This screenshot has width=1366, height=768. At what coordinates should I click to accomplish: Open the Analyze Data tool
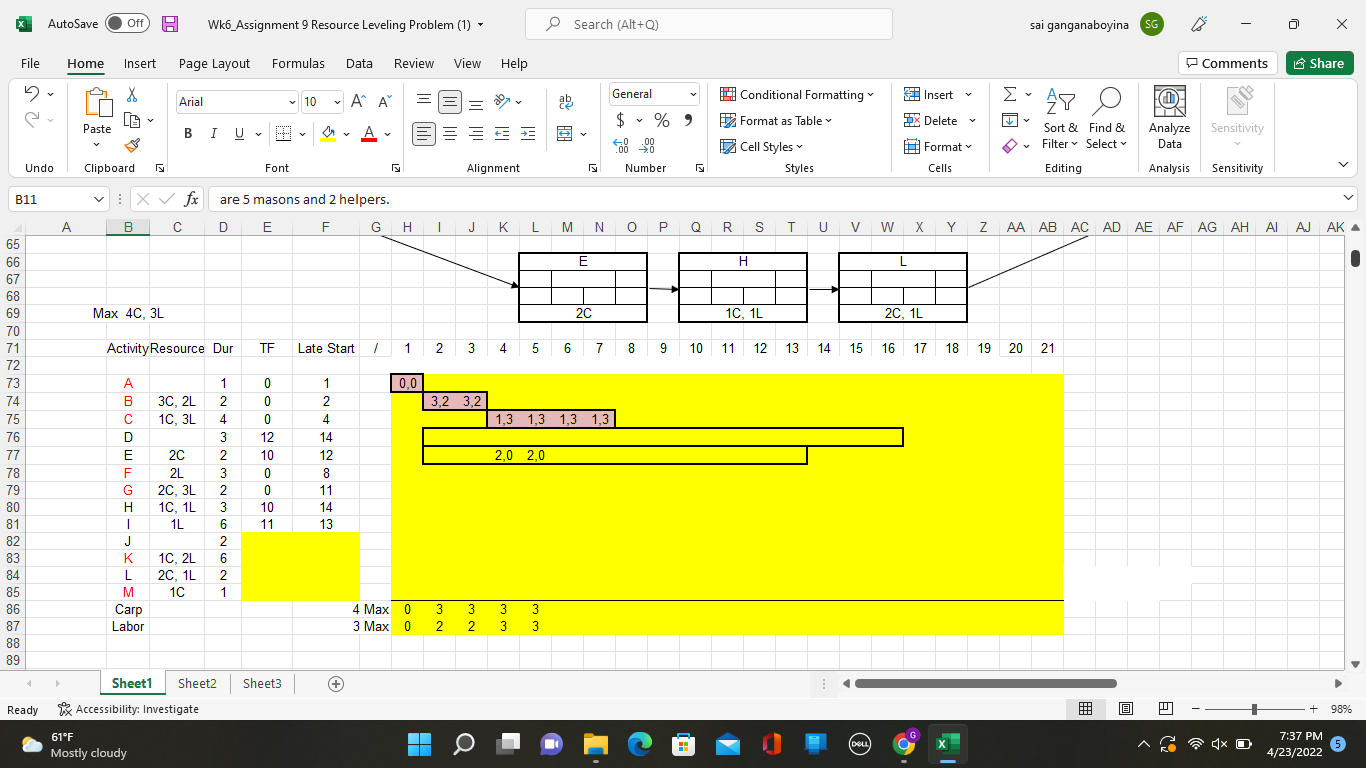1169,117
